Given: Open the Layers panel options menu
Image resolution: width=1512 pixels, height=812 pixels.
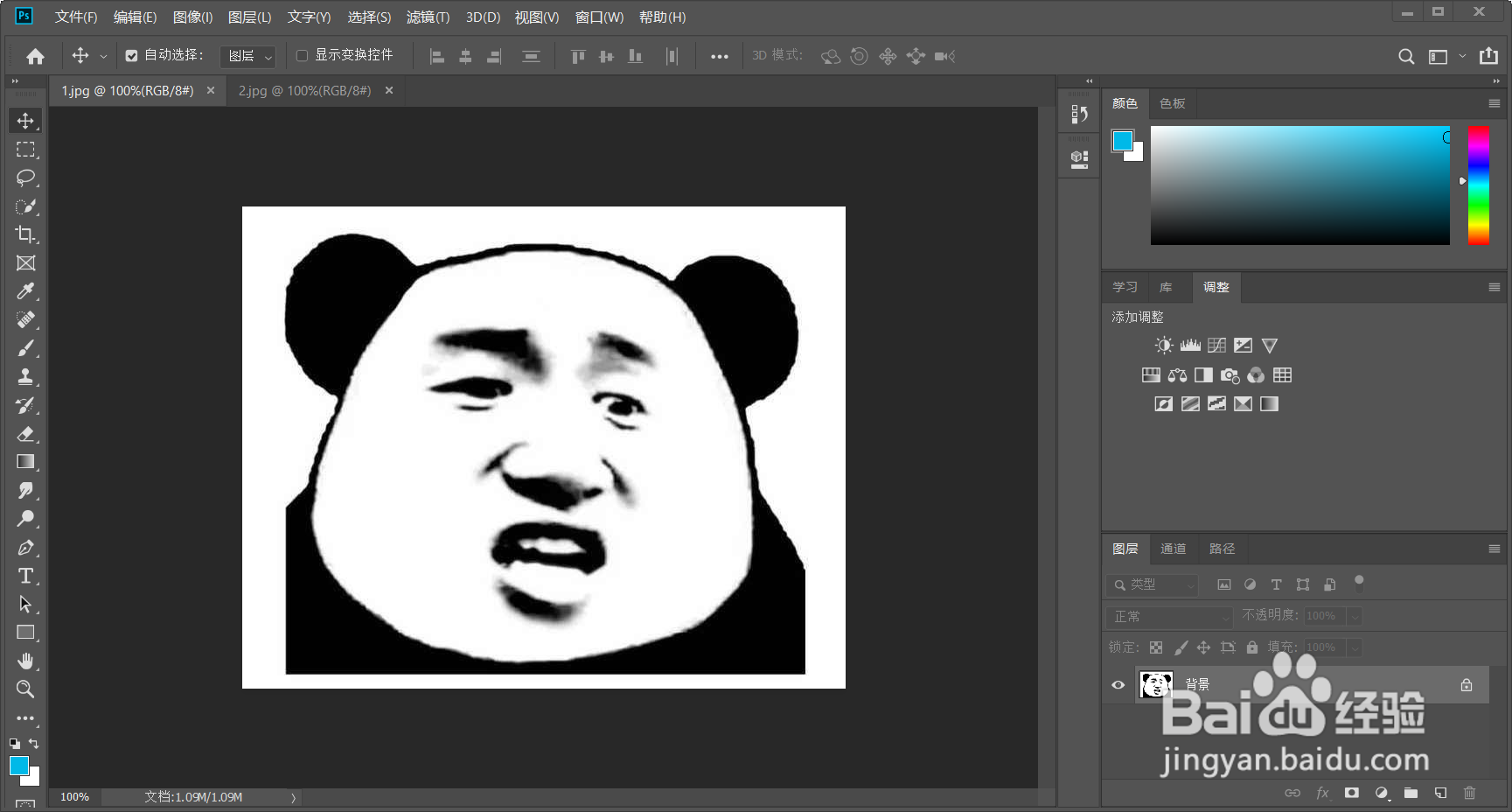Looking at the screenshot, I should [1495, 549].
